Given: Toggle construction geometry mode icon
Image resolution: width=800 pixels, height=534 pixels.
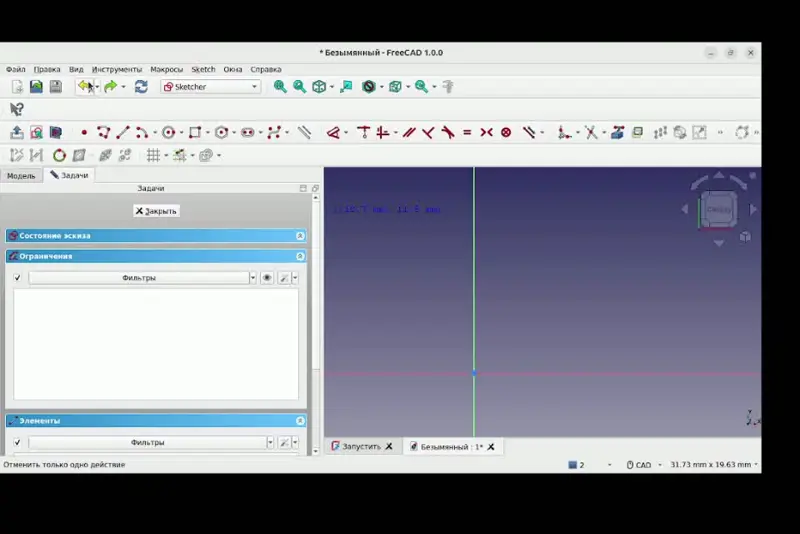Looking at the screenshot, I should [305, 133].
